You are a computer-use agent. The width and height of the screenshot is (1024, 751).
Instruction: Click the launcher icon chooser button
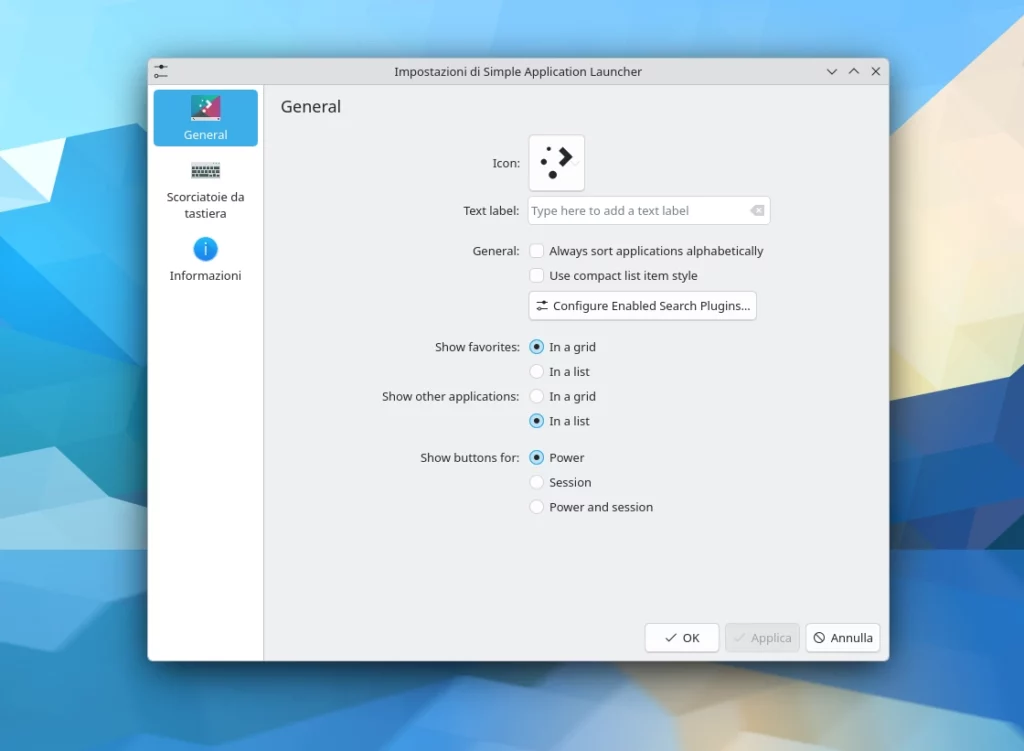(556, 163)
